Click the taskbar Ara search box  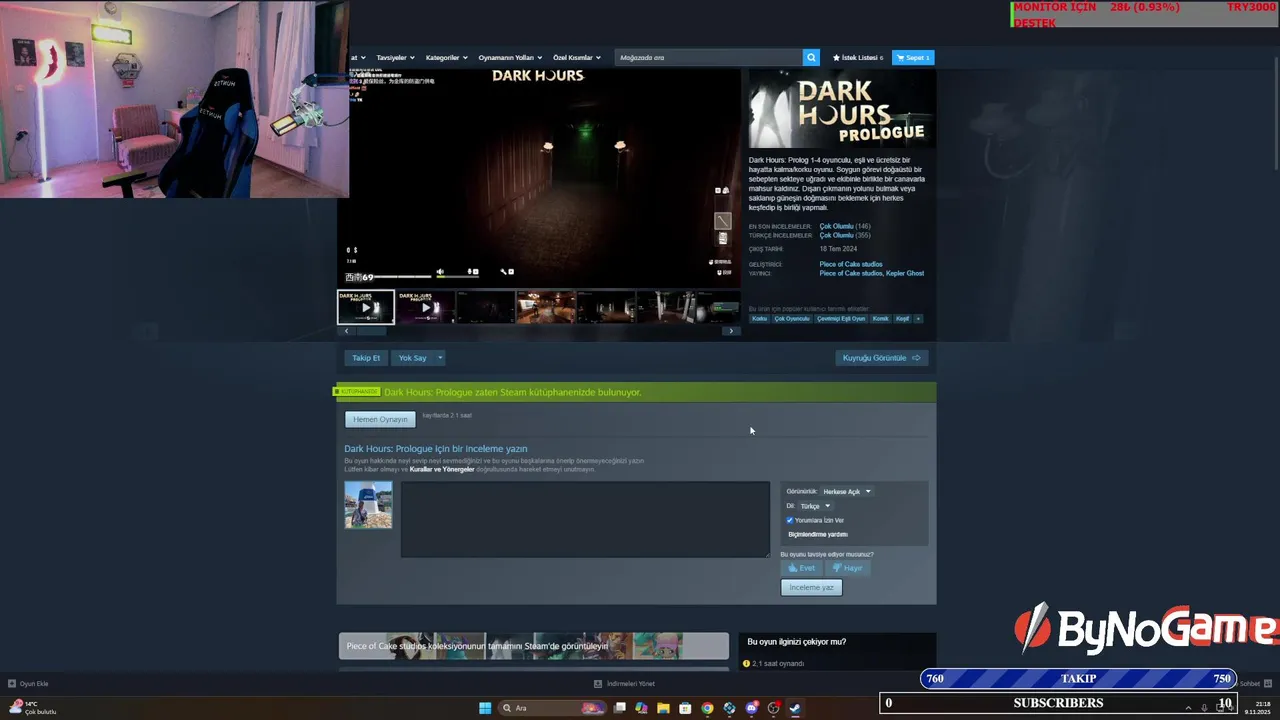(x=553, y=708)
